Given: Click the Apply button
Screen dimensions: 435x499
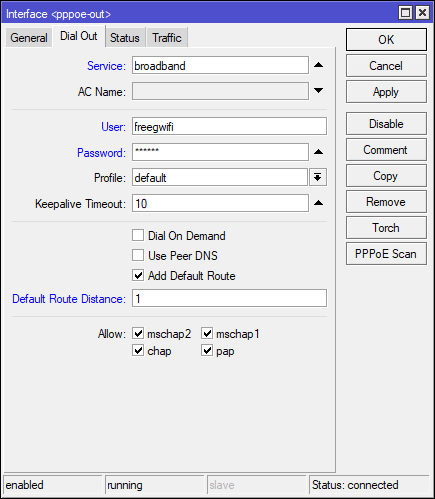Looking at the screenshot, I should 386,92.
